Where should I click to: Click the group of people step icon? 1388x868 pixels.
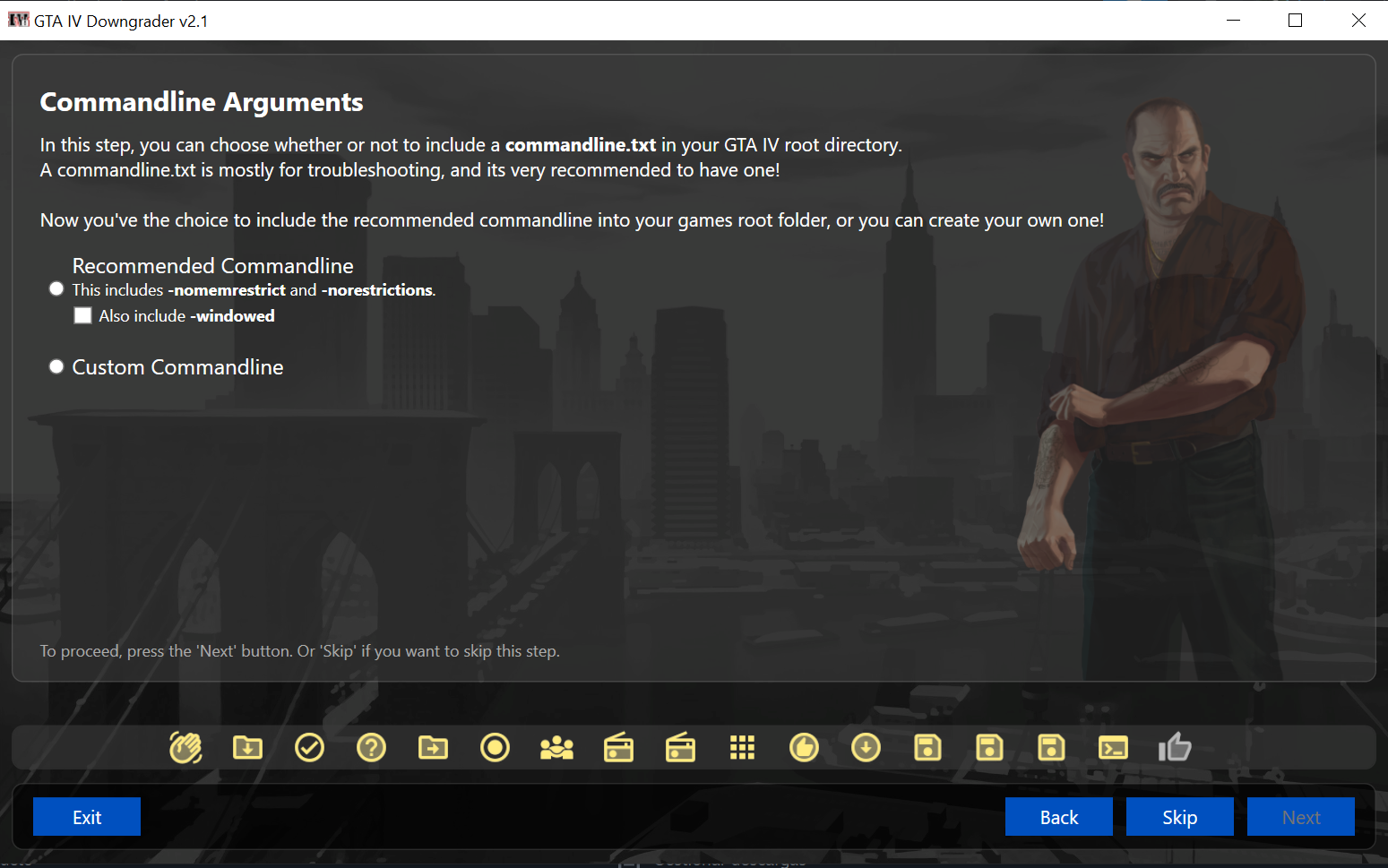(556, 747)
